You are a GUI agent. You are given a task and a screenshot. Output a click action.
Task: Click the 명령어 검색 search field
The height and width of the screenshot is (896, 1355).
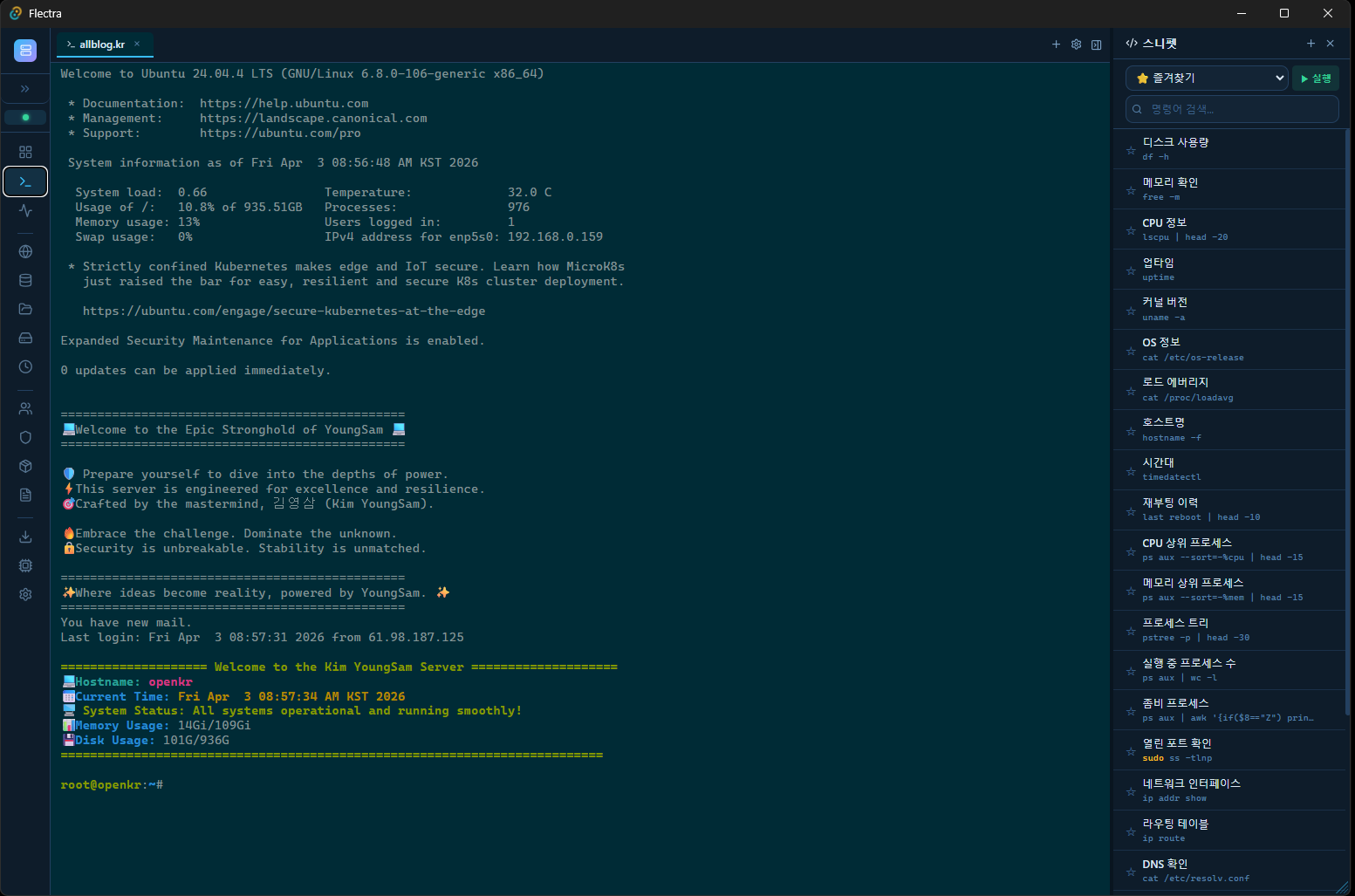click(1232, 109)
